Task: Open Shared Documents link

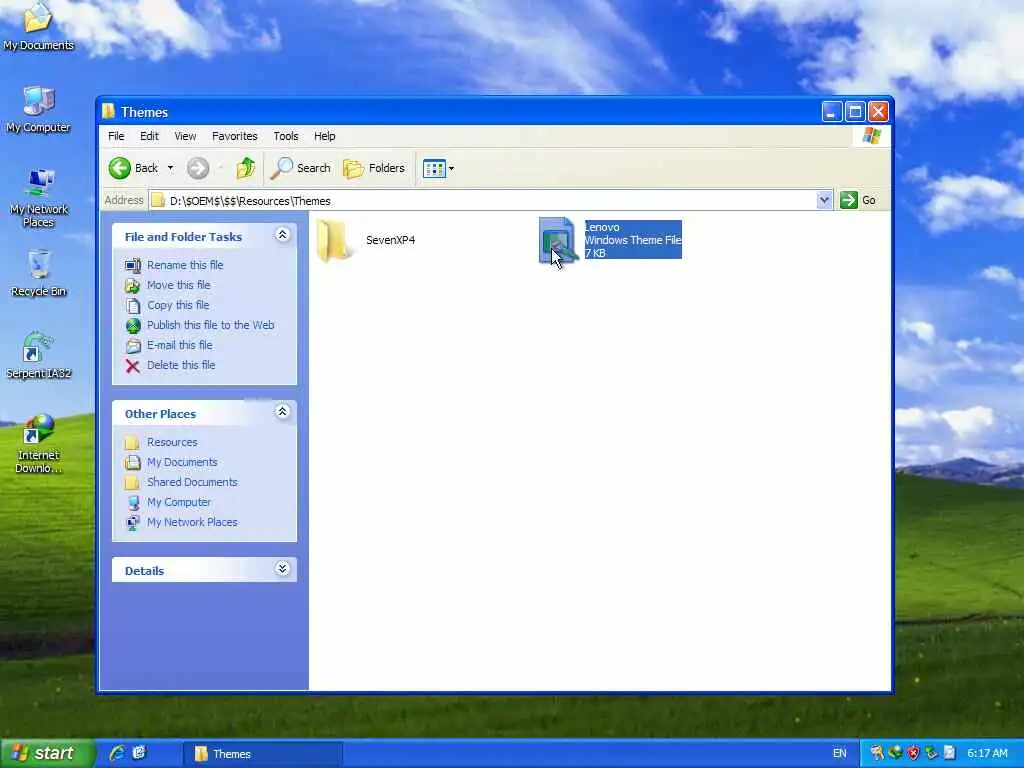Action: 192,482
